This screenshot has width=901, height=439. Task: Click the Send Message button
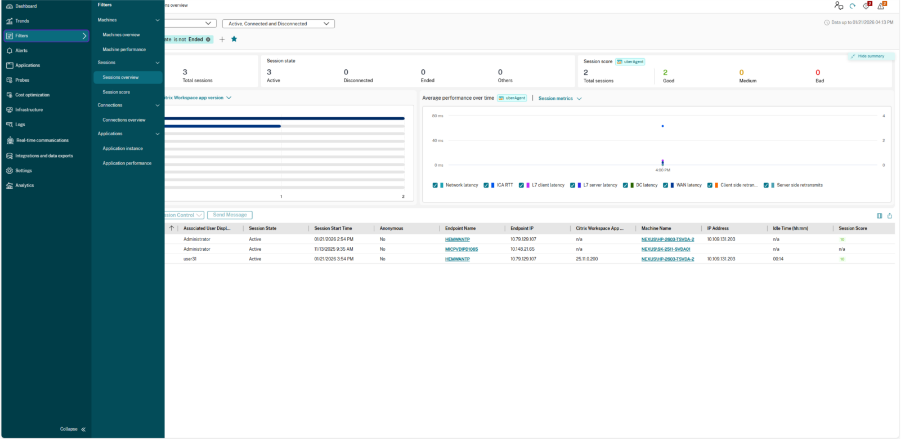230,215
